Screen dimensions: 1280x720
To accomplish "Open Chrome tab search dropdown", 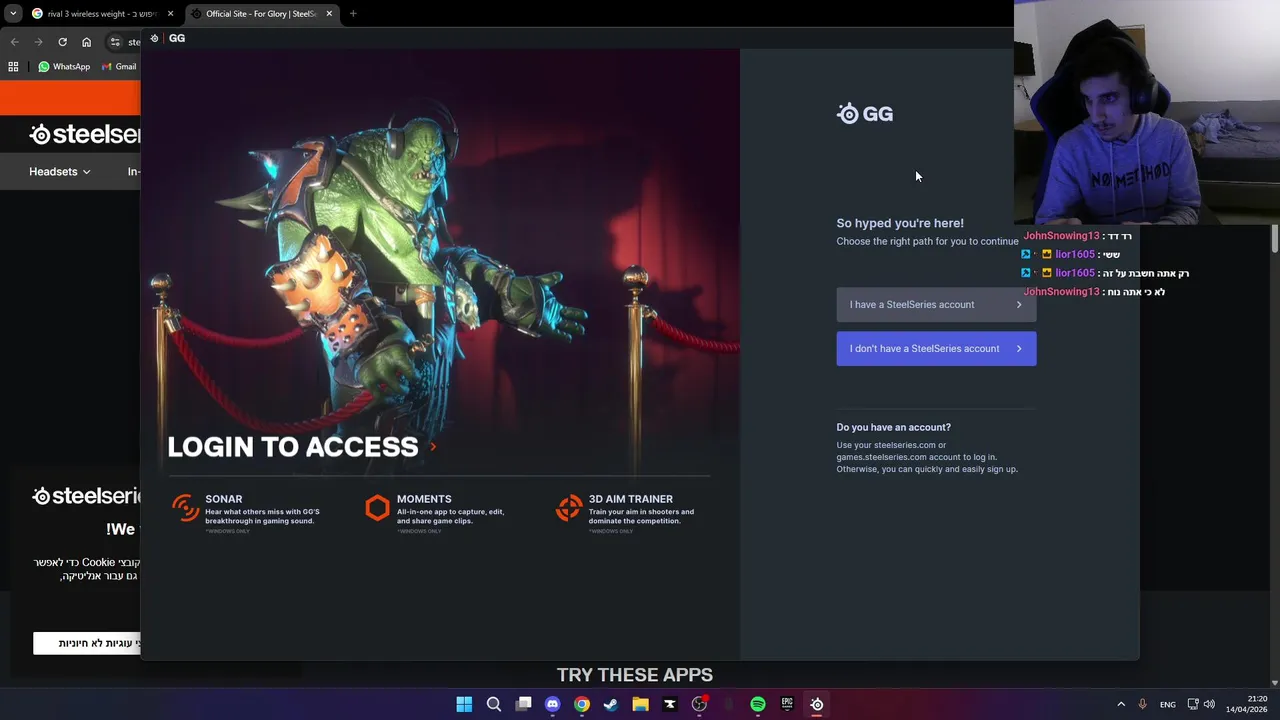I will 12,14.
